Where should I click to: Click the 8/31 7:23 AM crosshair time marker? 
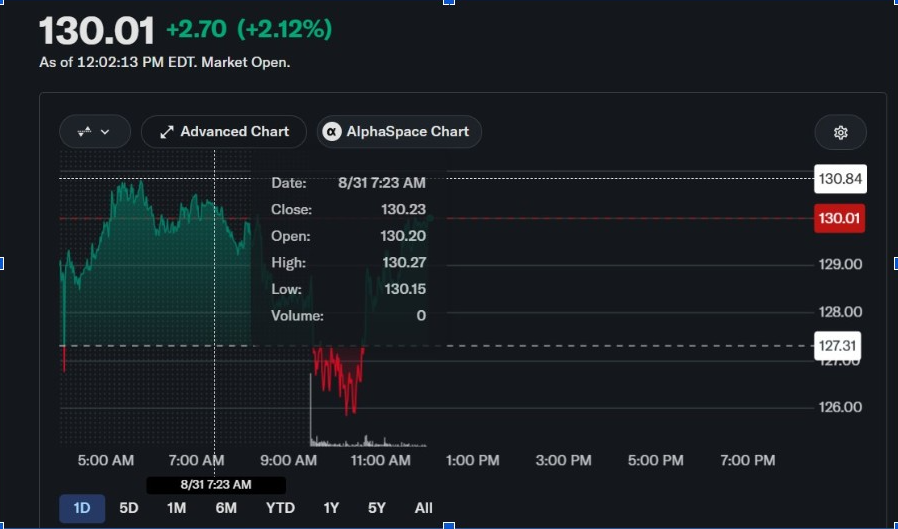(x=216, y=485)
